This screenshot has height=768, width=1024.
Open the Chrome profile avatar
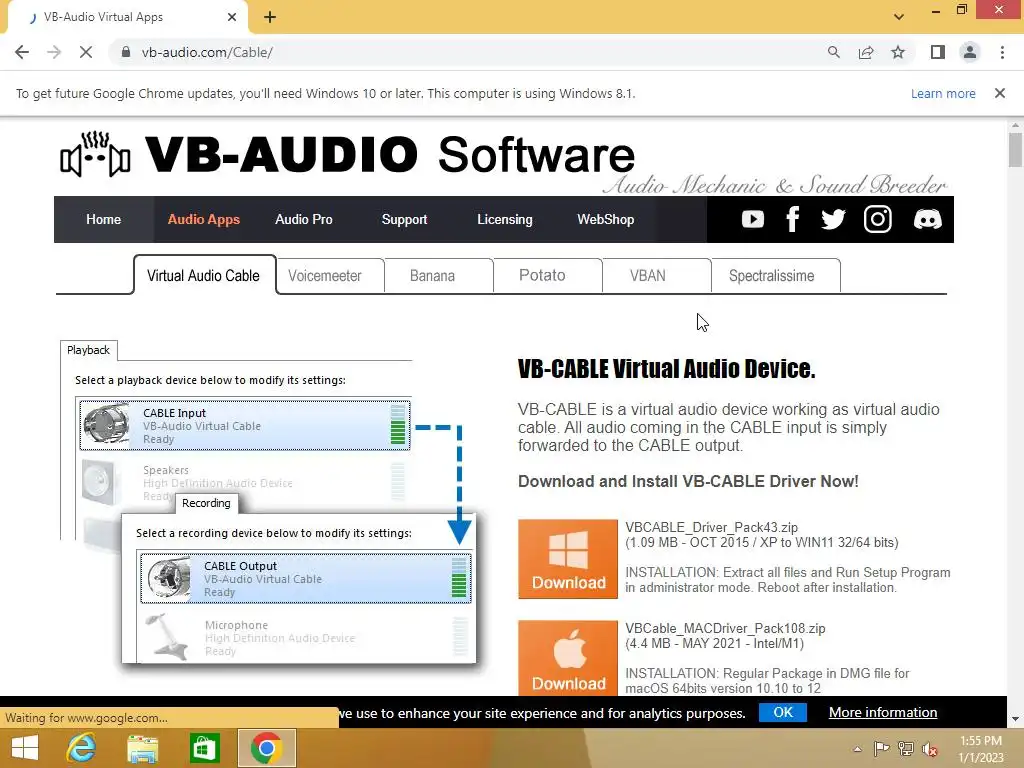(x=970, y=52)
